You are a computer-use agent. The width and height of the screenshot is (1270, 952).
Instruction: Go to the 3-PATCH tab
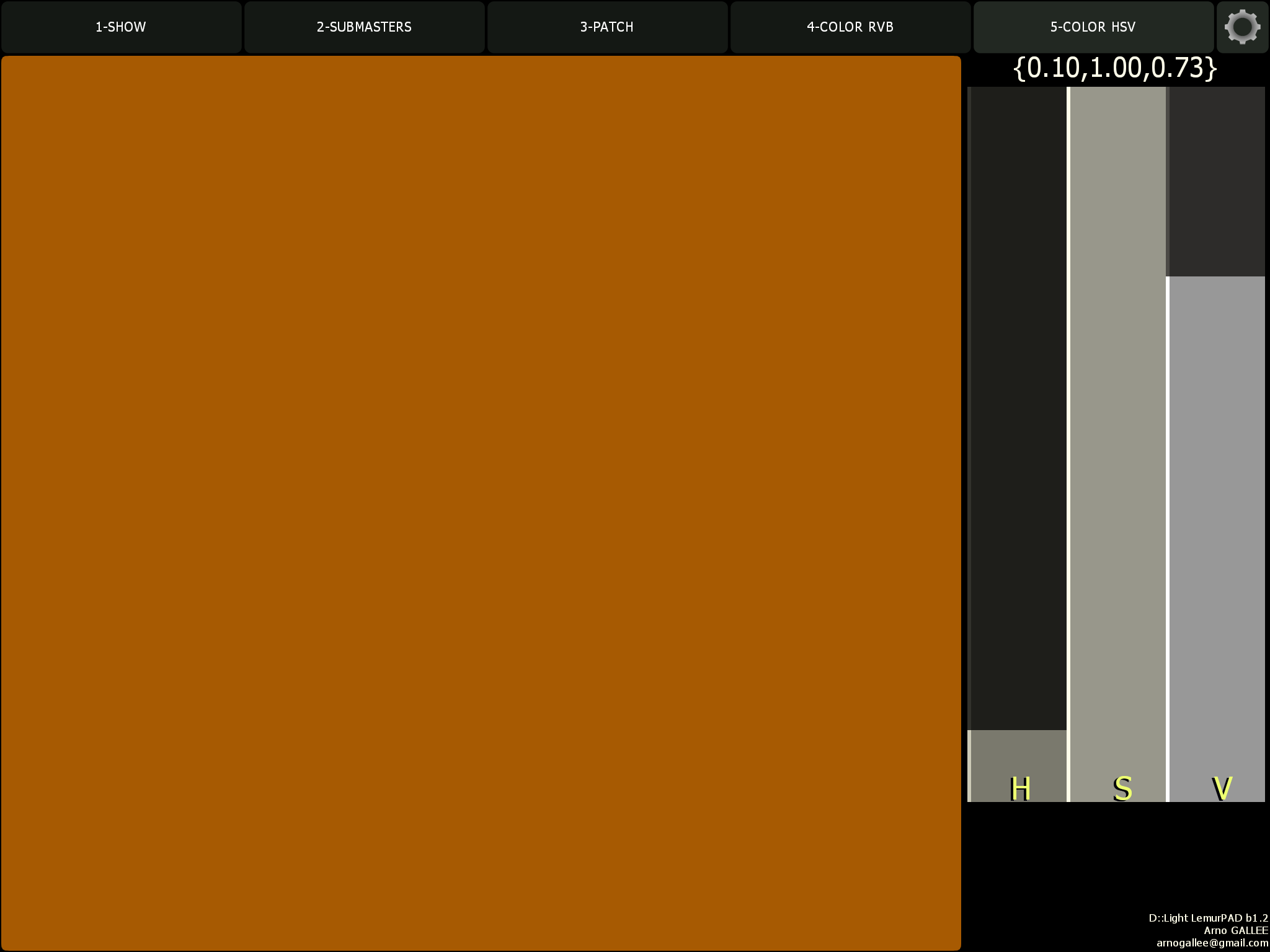(607, 27)
